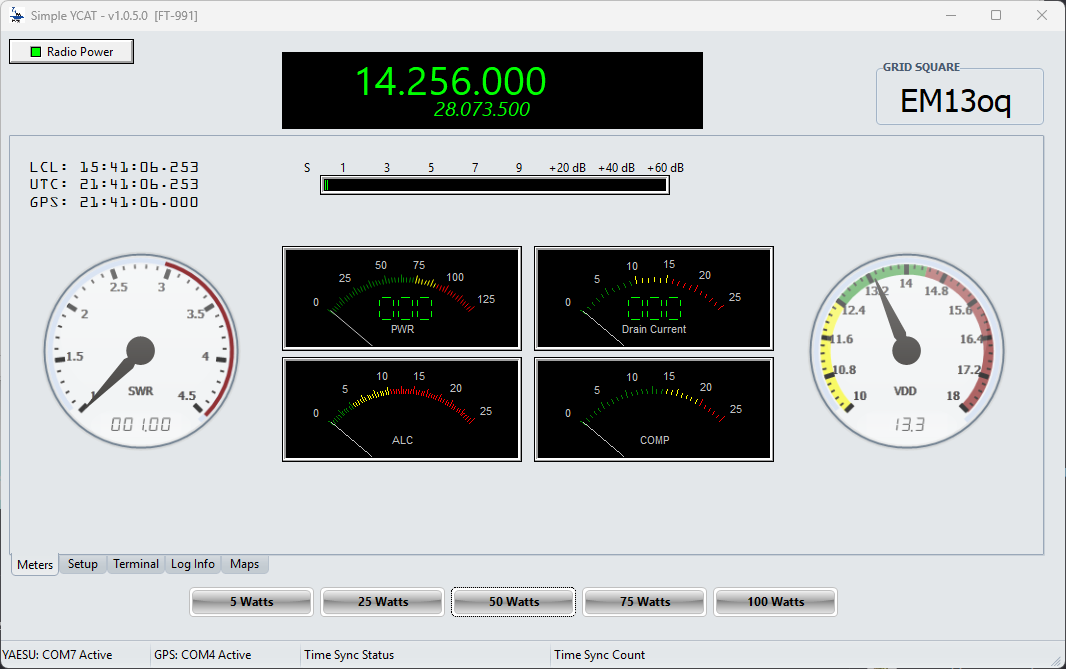Enable 100 Watts output power
The height and width of the screenshot is (669, 1066).
point(775,601)
